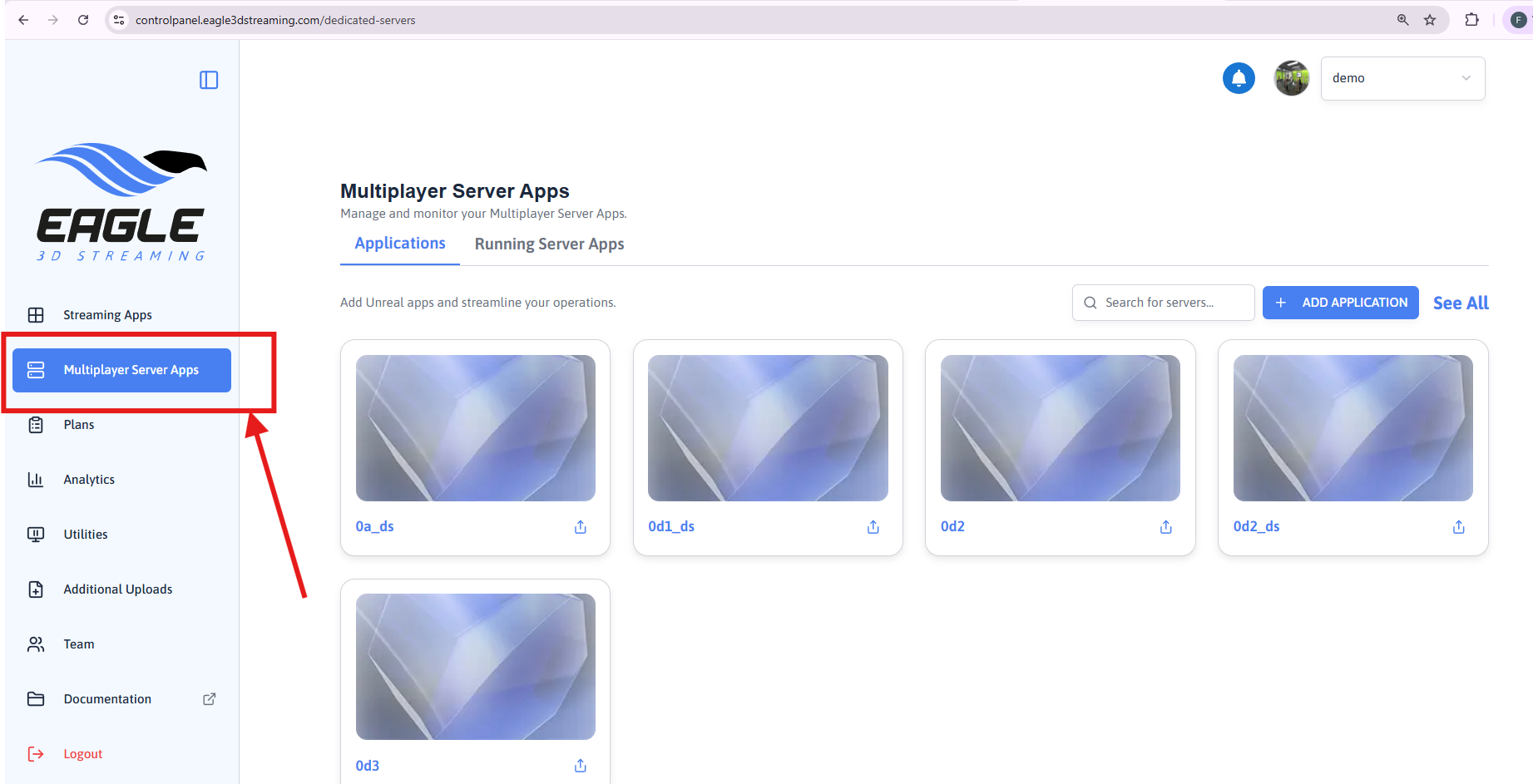This screenshot has height=784, width=1533.
Task: Open the notifications bell
Action: pyautogui.click(x=1239, y=78)
